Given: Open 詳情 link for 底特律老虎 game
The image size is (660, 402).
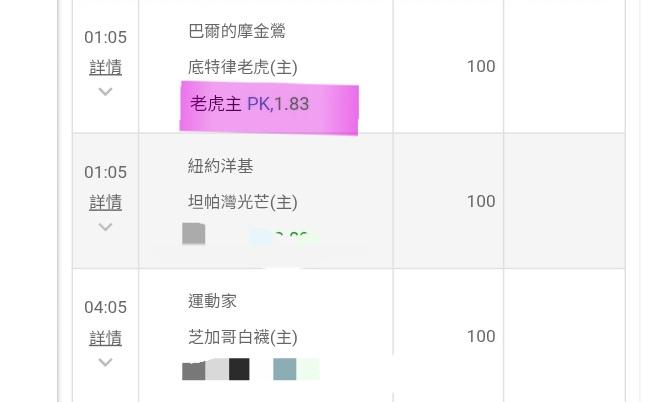Looking at the screenshot, I should point(105,67).
